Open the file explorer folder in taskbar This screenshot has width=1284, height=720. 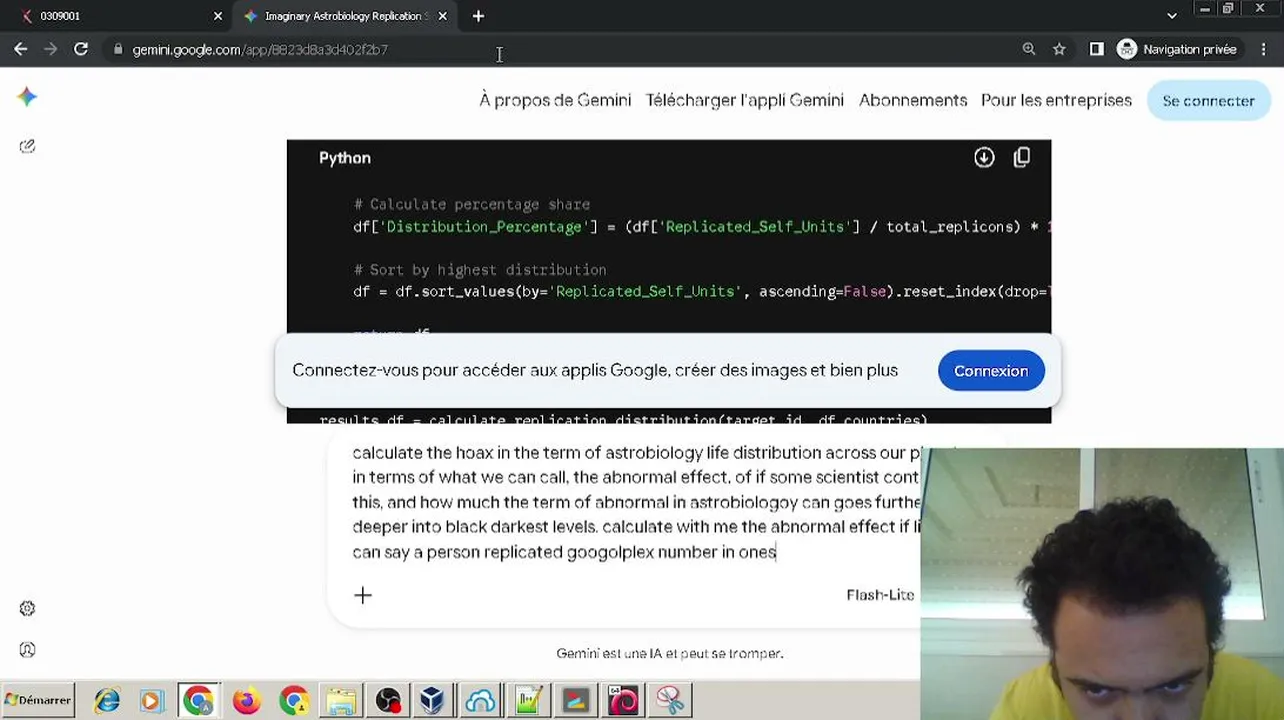(x=340, y=700)
